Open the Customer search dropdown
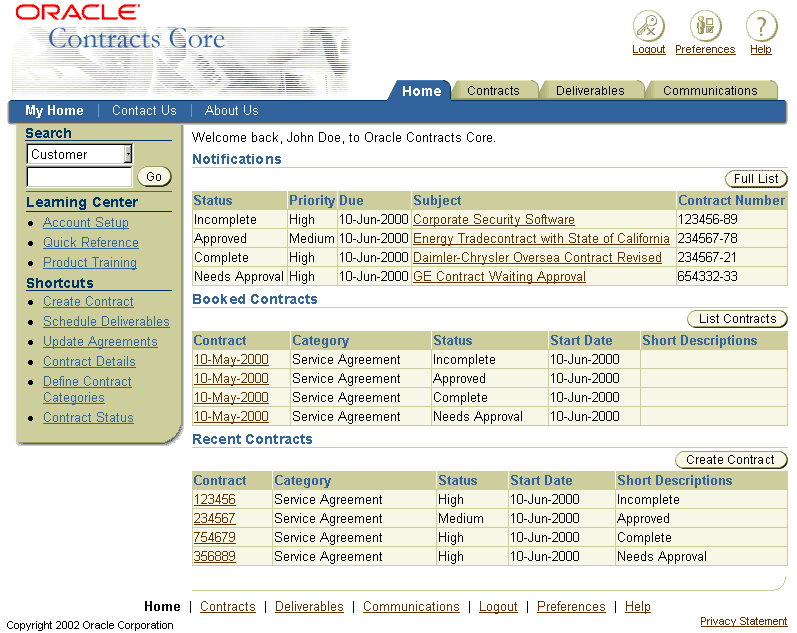This screenshot has width=797, height=633. [x=79, y=154]
